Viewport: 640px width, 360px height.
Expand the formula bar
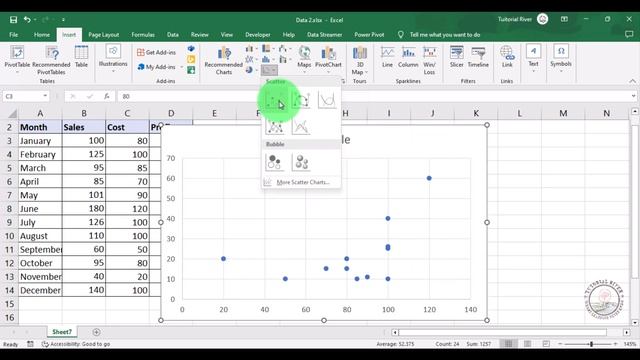pyautogui.click(x=633, y=96)
